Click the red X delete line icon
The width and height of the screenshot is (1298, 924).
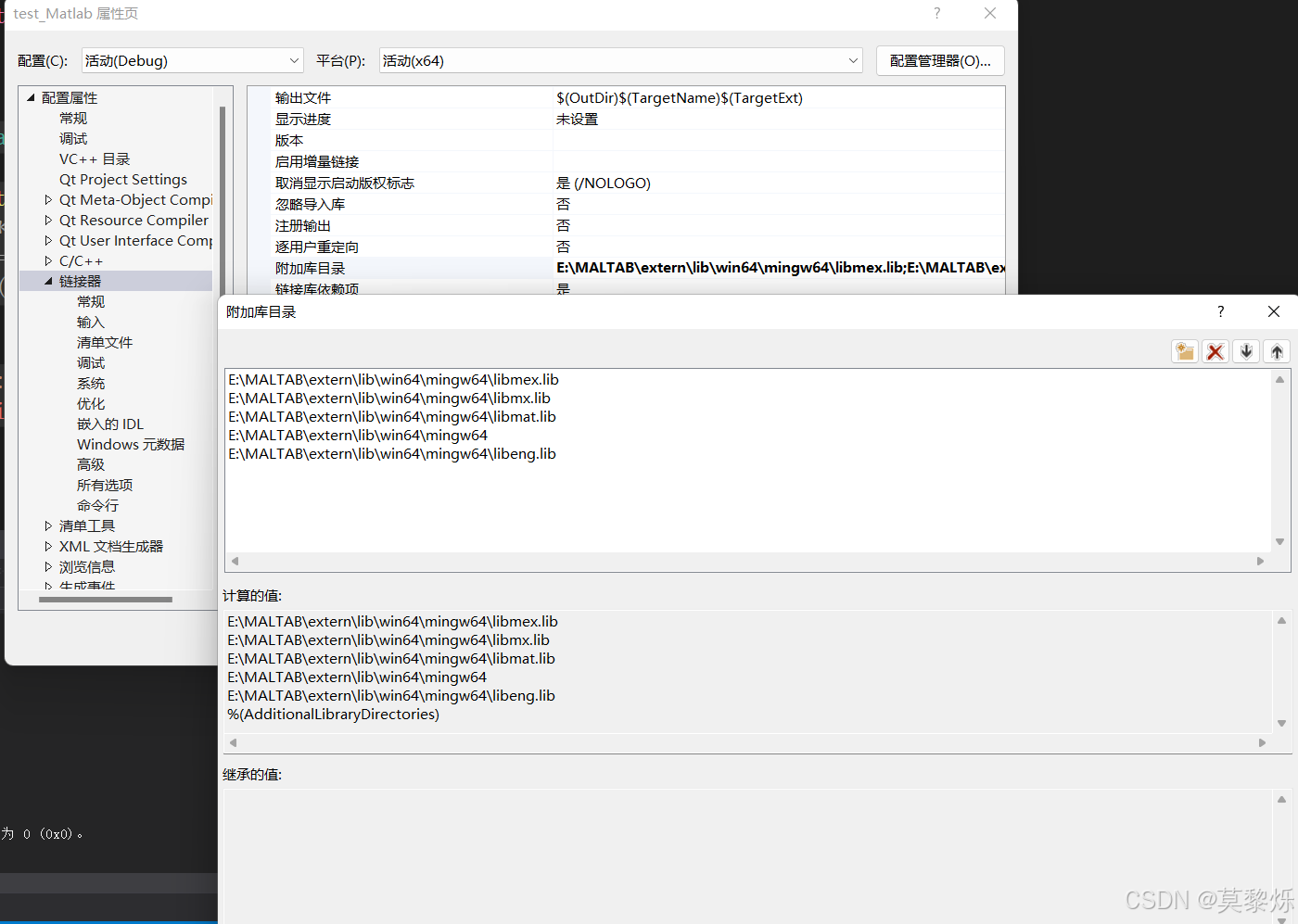(1215, 351)
